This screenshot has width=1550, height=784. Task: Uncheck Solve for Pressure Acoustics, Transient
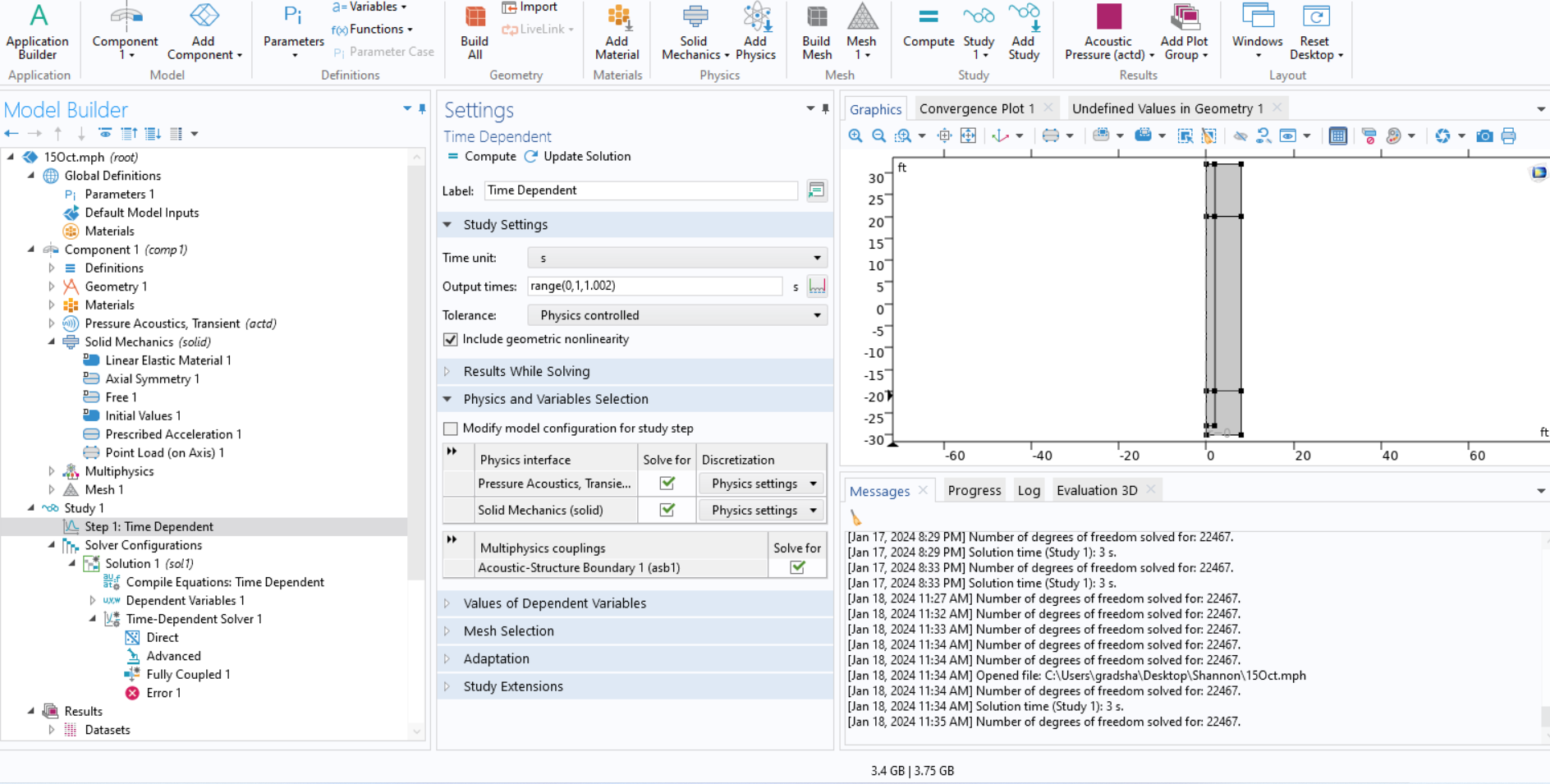click(667, 484)
